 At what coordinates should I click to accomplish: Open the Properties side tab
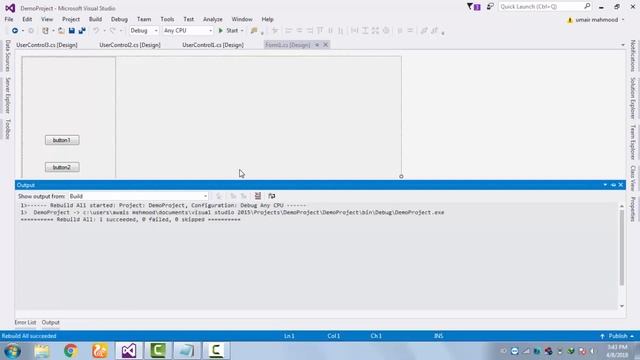(x=633, y=209)
